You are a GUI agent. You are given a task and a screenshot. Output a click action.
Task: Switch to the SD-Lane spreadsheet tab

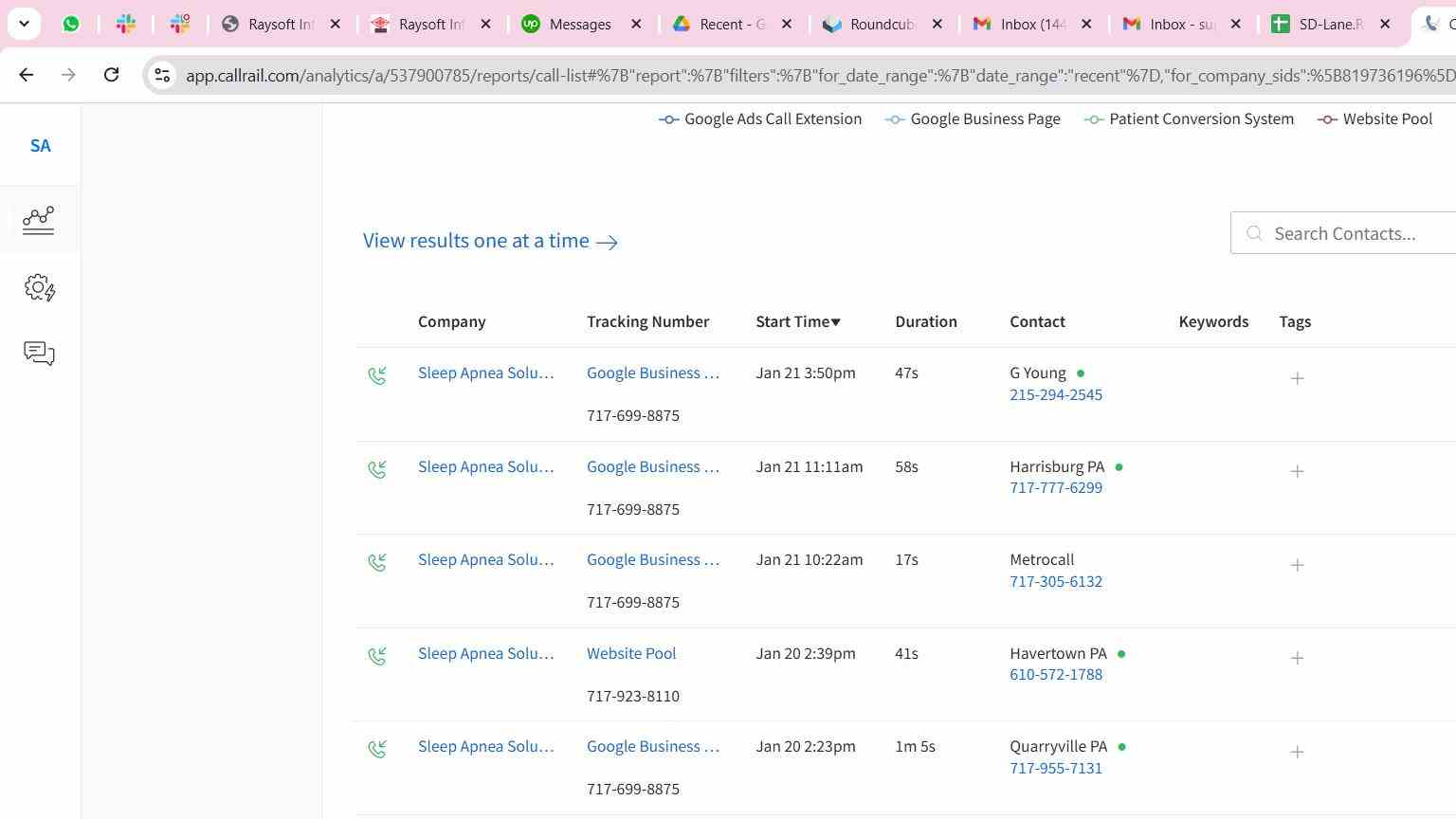(x=1332, y=25)
